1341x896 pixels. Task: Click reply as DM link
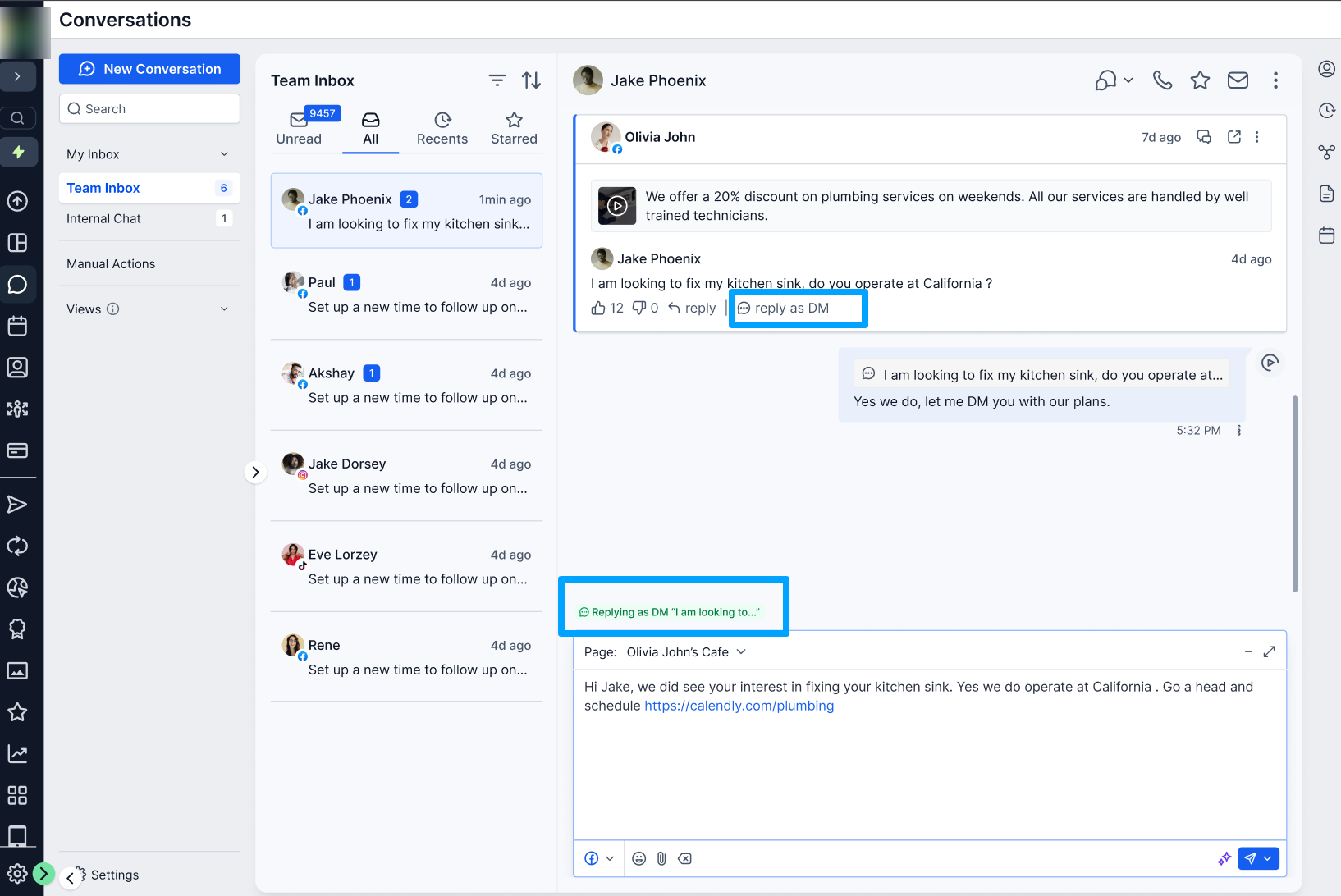(784, 308)
